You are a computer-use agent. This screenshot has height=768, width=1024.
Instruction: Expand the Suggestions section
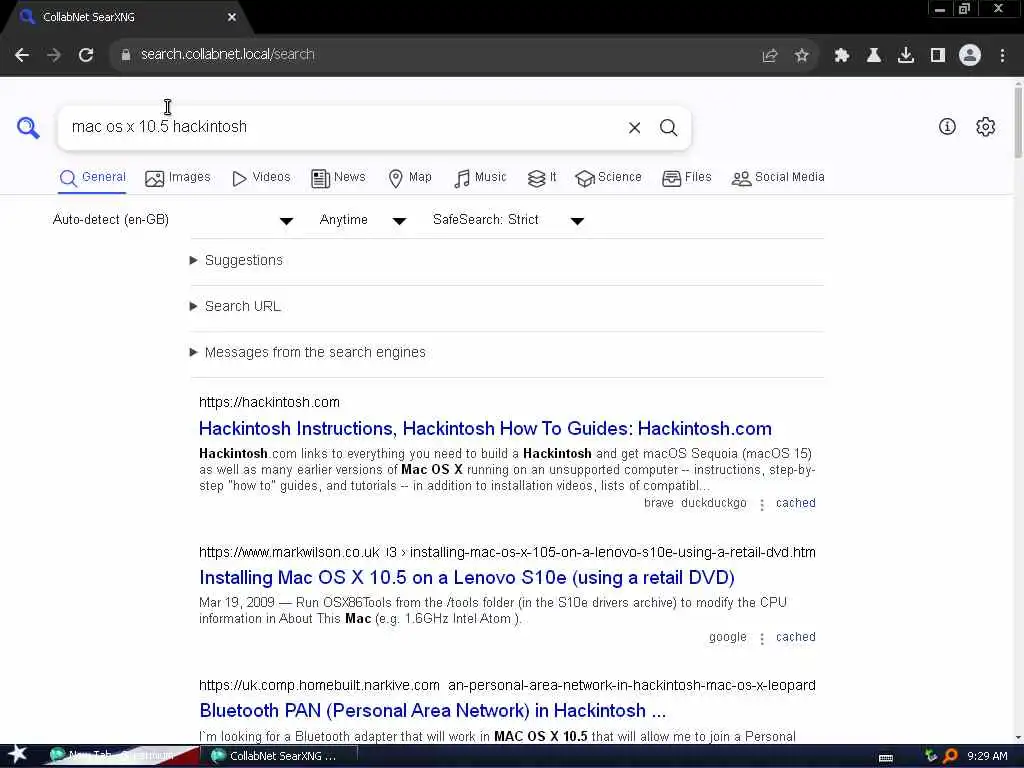[236, 261]
